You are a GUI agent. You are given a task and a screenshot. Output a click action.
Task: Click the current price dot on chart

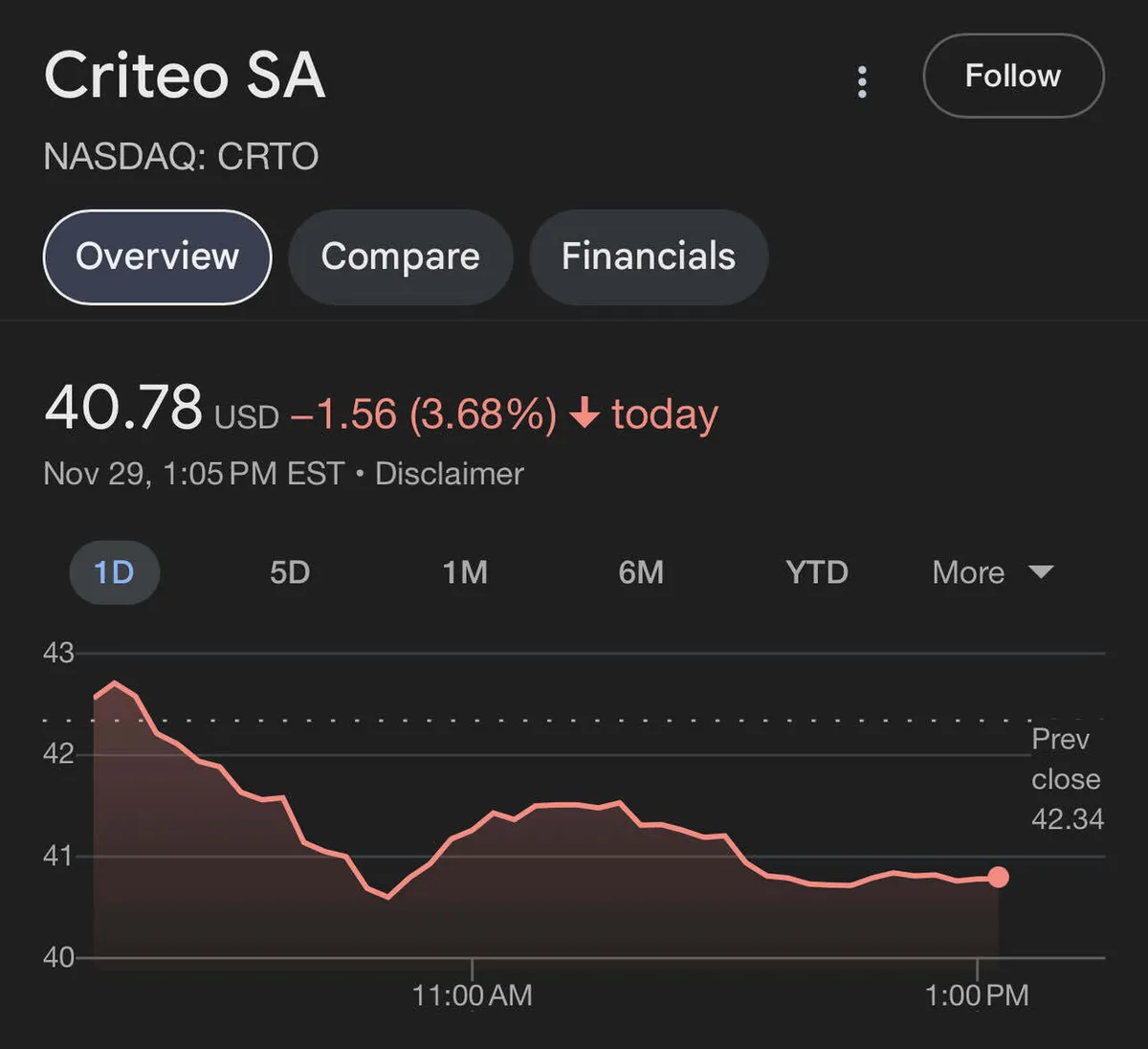[998, 877]
